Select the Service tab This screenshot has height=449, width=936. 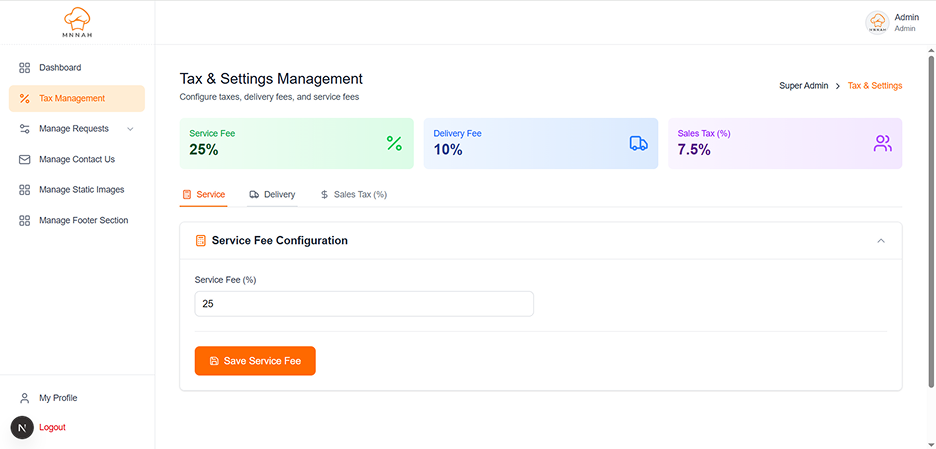tap(204, 194)
